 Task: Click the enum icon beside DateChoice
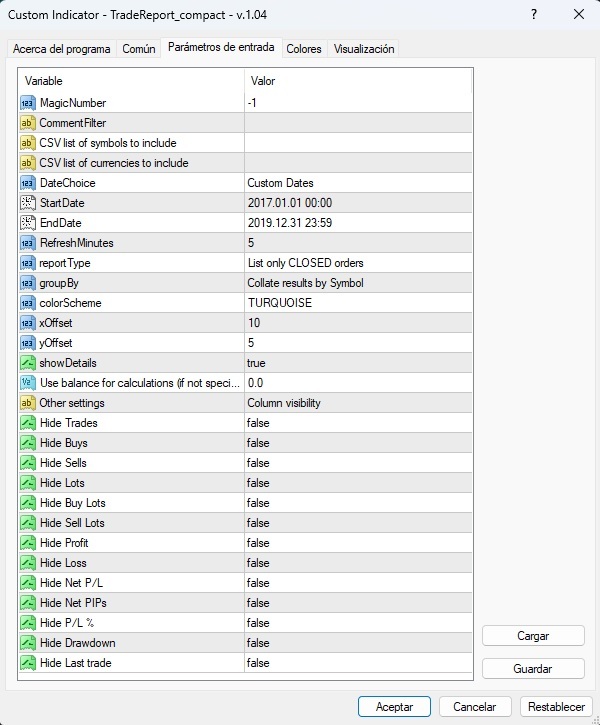pyautogui.click(x=28, y=183)
